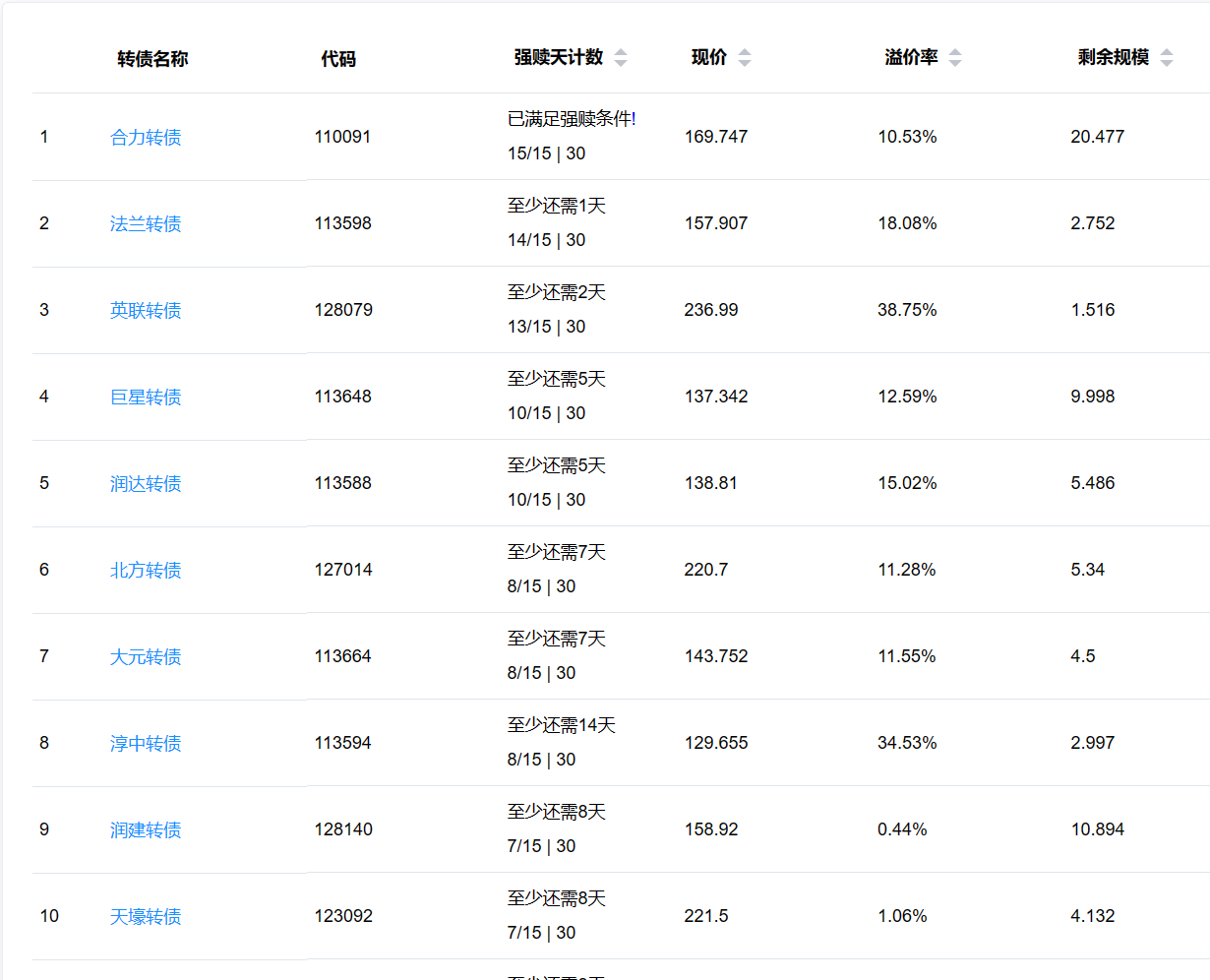1210x980 pixels.
Task: Open the 合力转债 link
Action: [x=146, y=138]
